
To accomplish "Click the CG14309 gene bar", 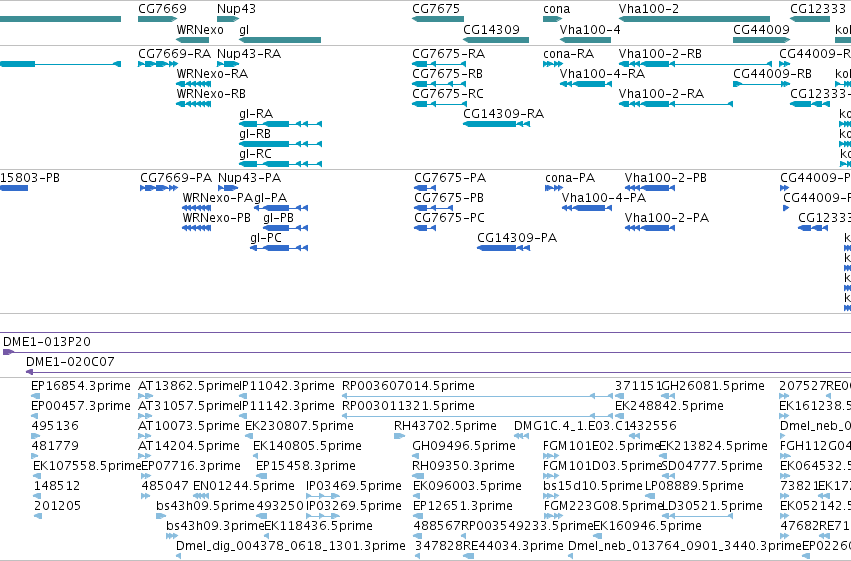I will [x=496, y=40].
